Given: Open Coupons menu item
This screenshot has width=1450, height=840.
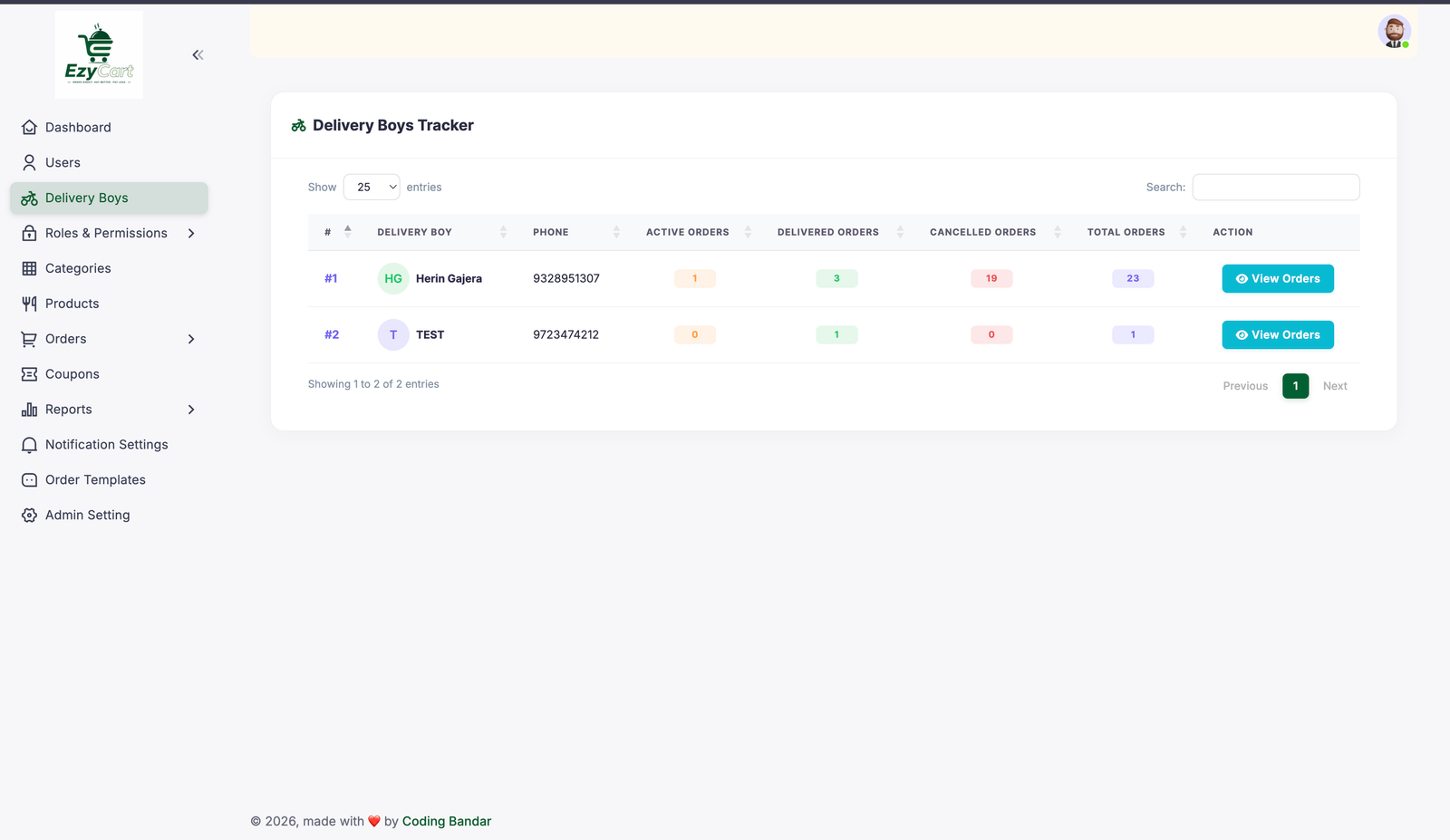Looking at the screenshot, I should [x=109, y=374].
